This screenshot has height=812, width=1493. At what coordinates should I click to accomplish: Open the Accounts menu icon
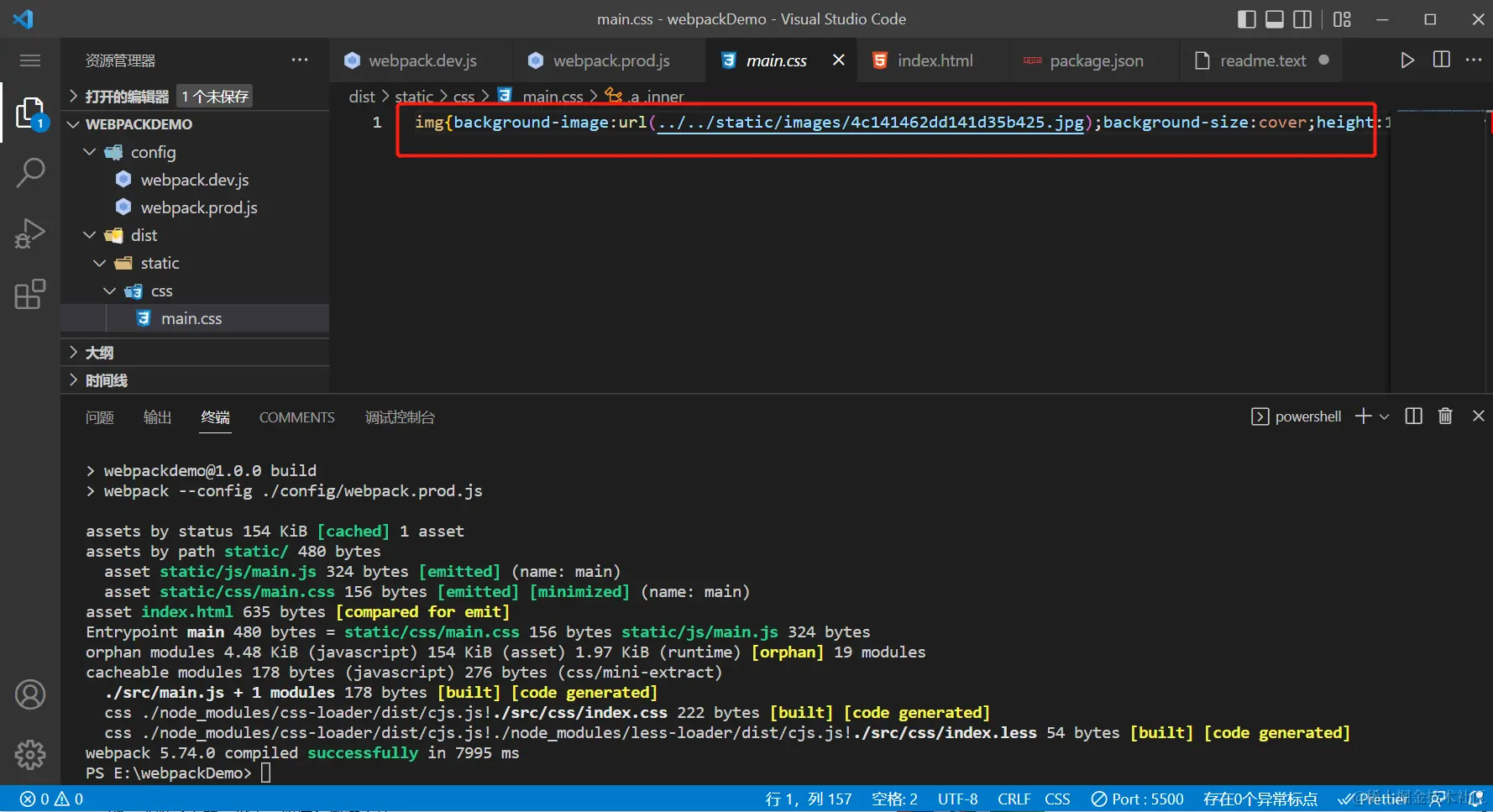point(30,694)
